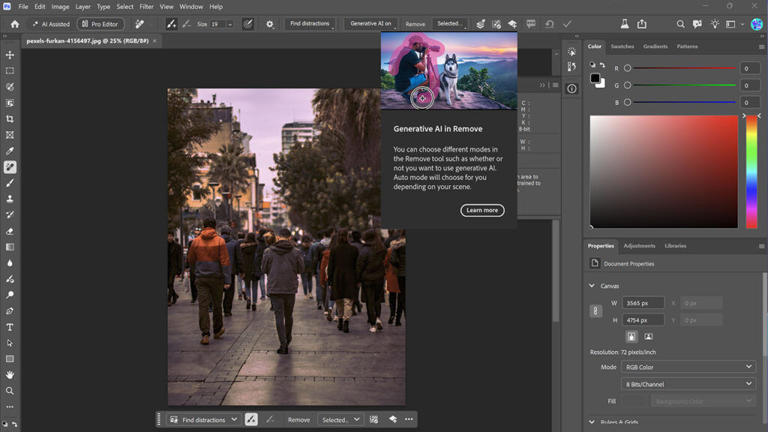Select the Gradient tool
768x432 pixels.
(x=10, y=247)
